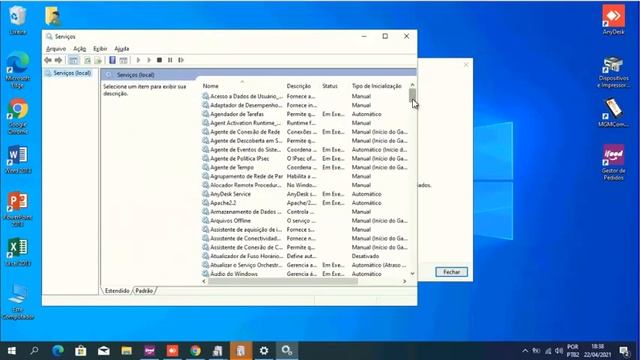640x360 pixels.
Task: Click Fechar button in the background dialog
Action: tap(451, 272)
